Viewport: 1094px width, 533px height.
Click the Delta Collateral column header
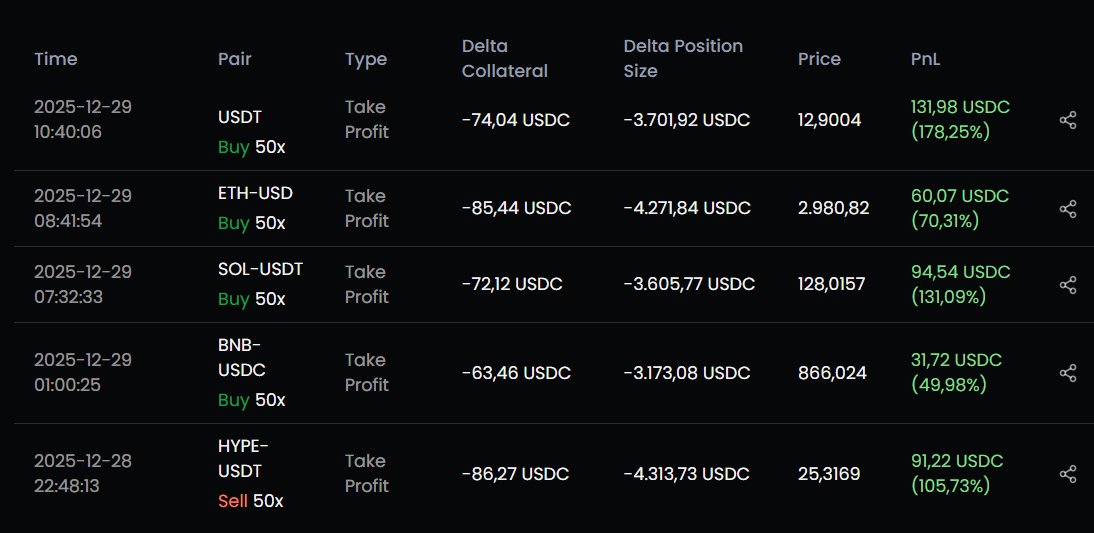point(504,59)
